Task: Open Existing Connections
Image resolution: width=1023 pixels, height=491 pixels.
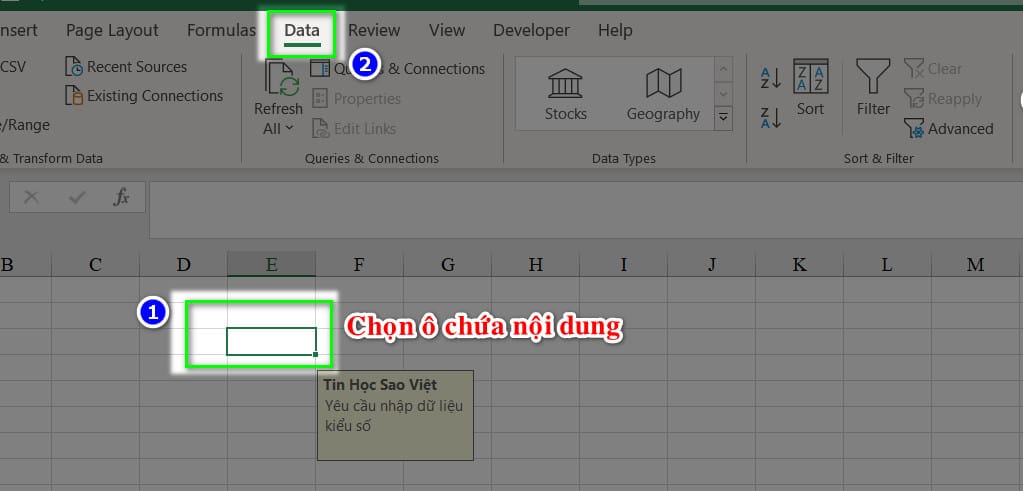Action: click(144, 96)
